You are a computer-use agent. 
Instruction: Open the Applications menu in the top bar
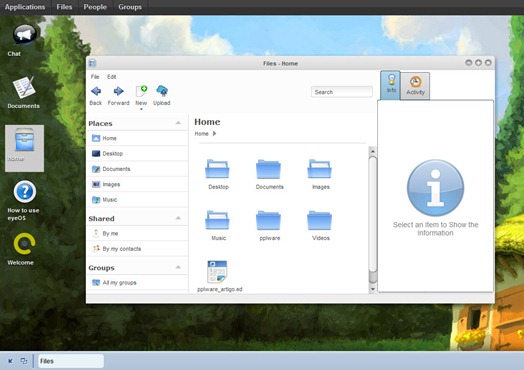coord(25,7)
